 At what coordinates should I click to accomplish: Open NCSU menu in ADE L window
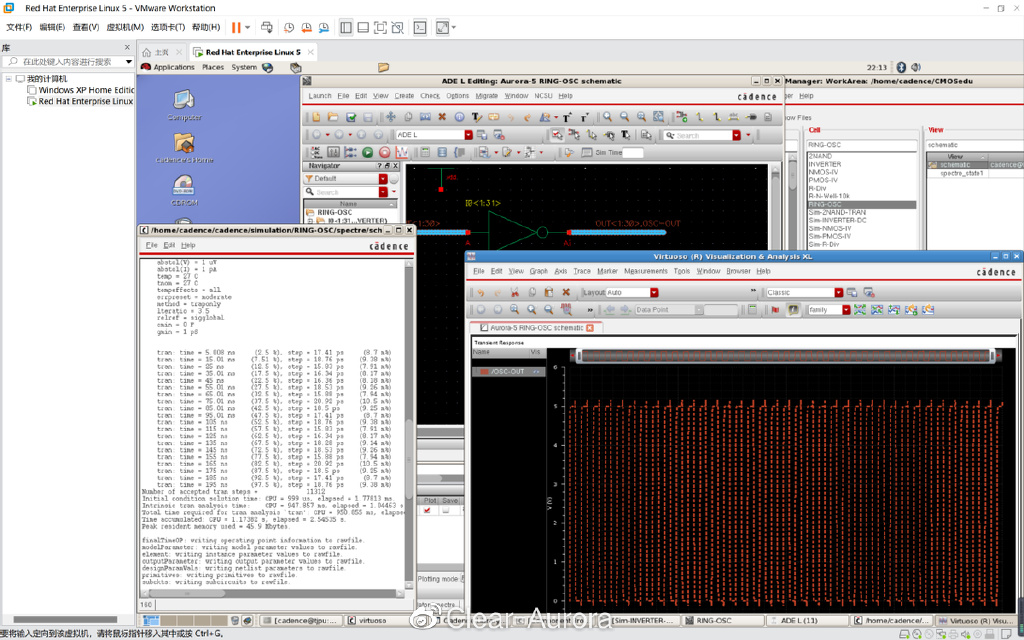543,96
